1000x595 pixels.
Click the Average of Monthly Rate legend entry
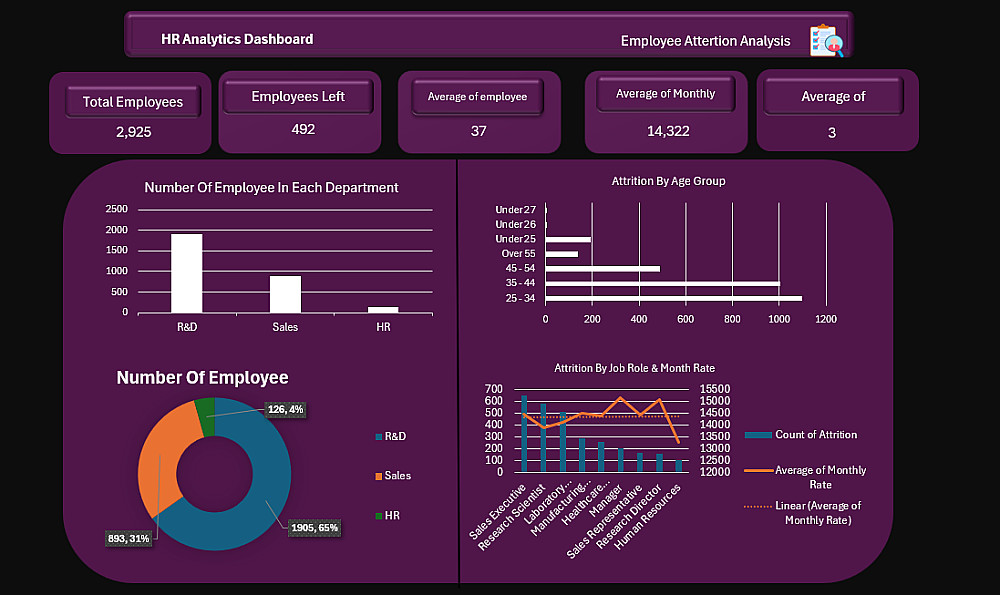pyautogui.click(x=806, y=477)
